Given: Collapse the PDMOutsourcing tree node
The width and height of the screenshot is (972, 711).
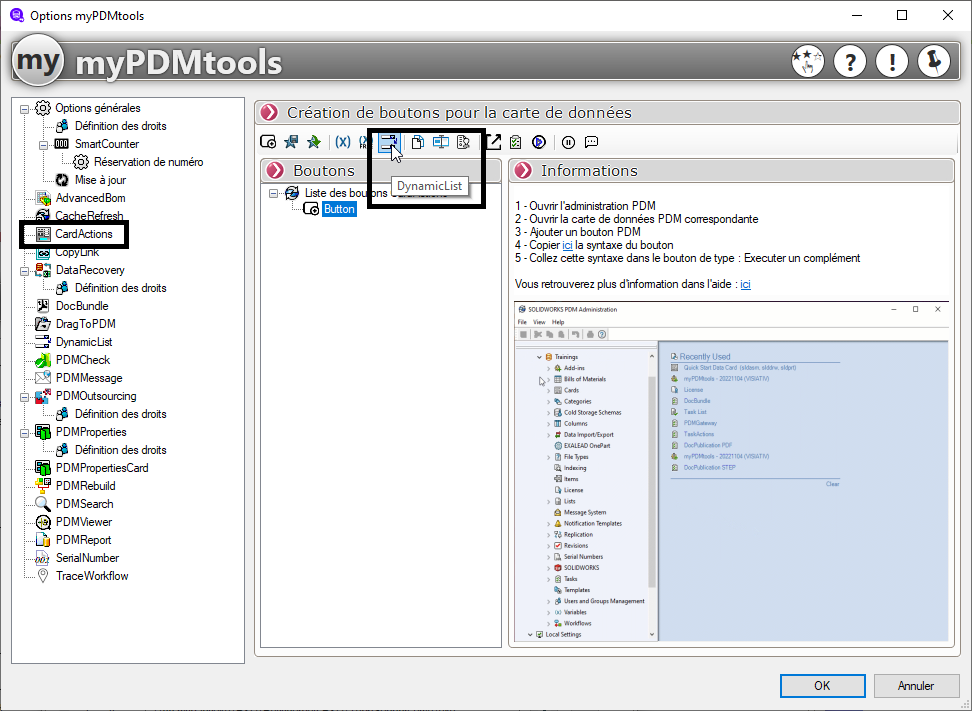Looking at the screenshot, I should pos(26,396).
